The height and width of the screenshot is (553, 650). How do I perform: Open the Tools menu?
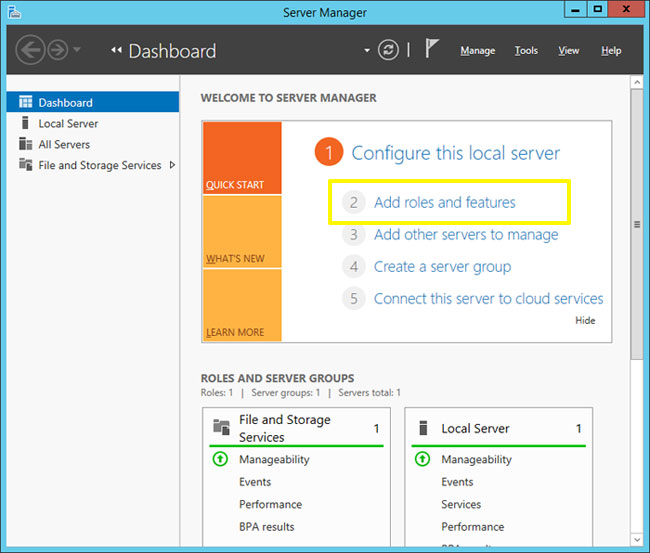click(526, 51)
